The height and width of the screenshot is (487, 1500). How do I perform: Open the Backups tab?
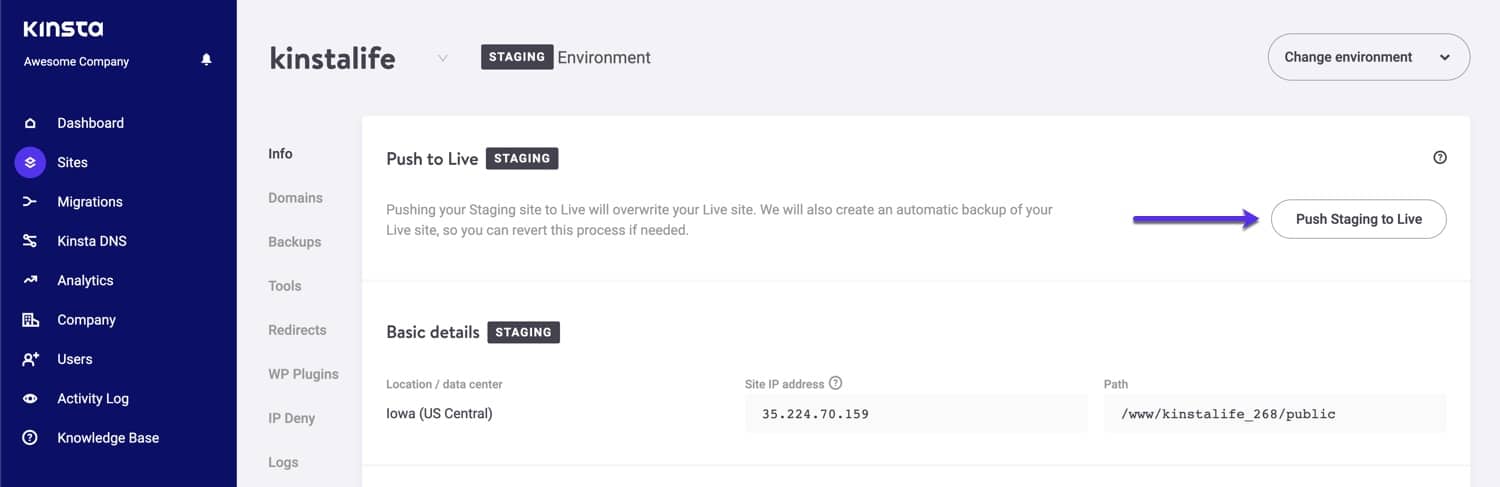point(294,242)
